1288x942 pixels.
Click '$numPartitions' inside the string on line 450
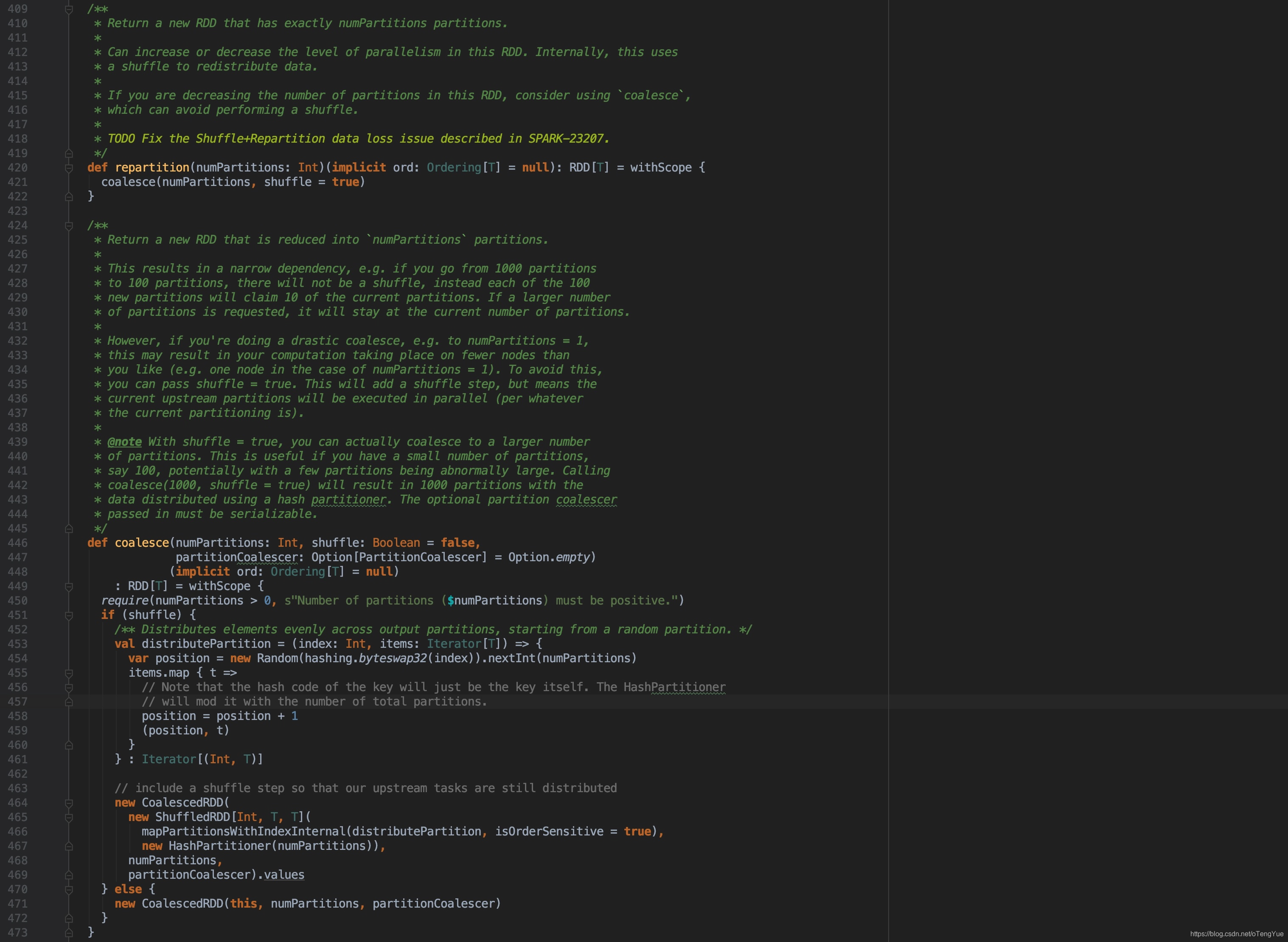[495, 600]
